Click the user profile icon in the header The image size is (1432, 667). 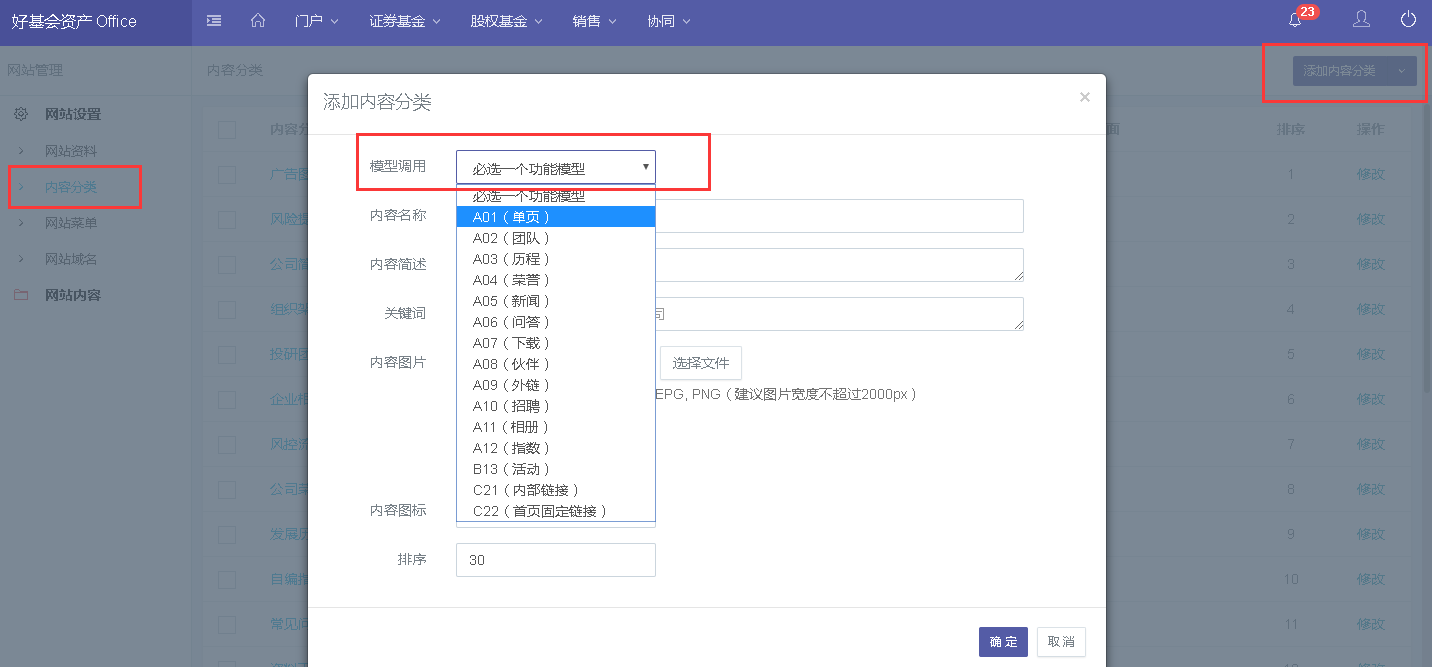(x=1361, y=19)
